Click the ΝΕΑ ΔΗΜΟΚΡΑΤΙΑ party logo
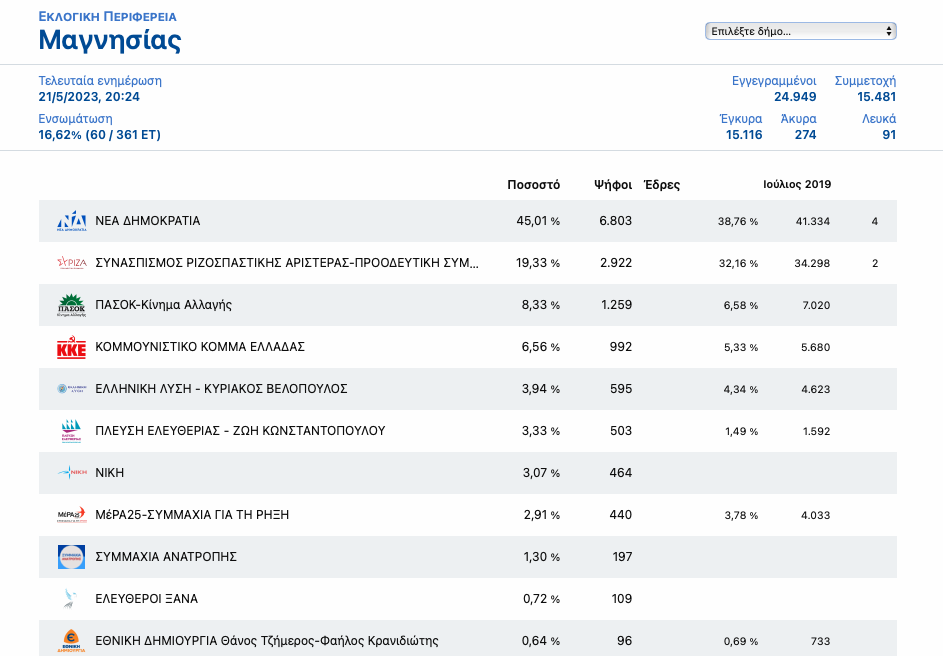The height and width of the screenshot is (656, 943). (72, 221)
